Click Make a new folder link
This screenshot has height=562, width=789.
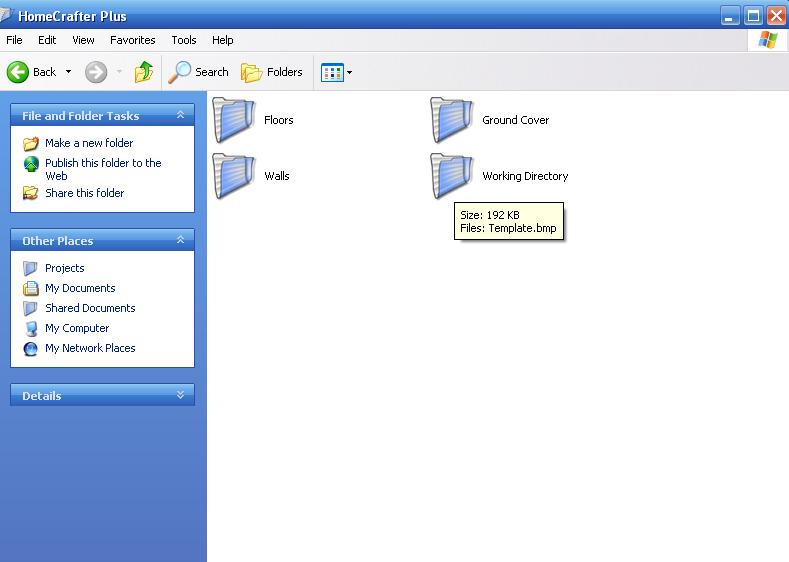coord(89,143)
